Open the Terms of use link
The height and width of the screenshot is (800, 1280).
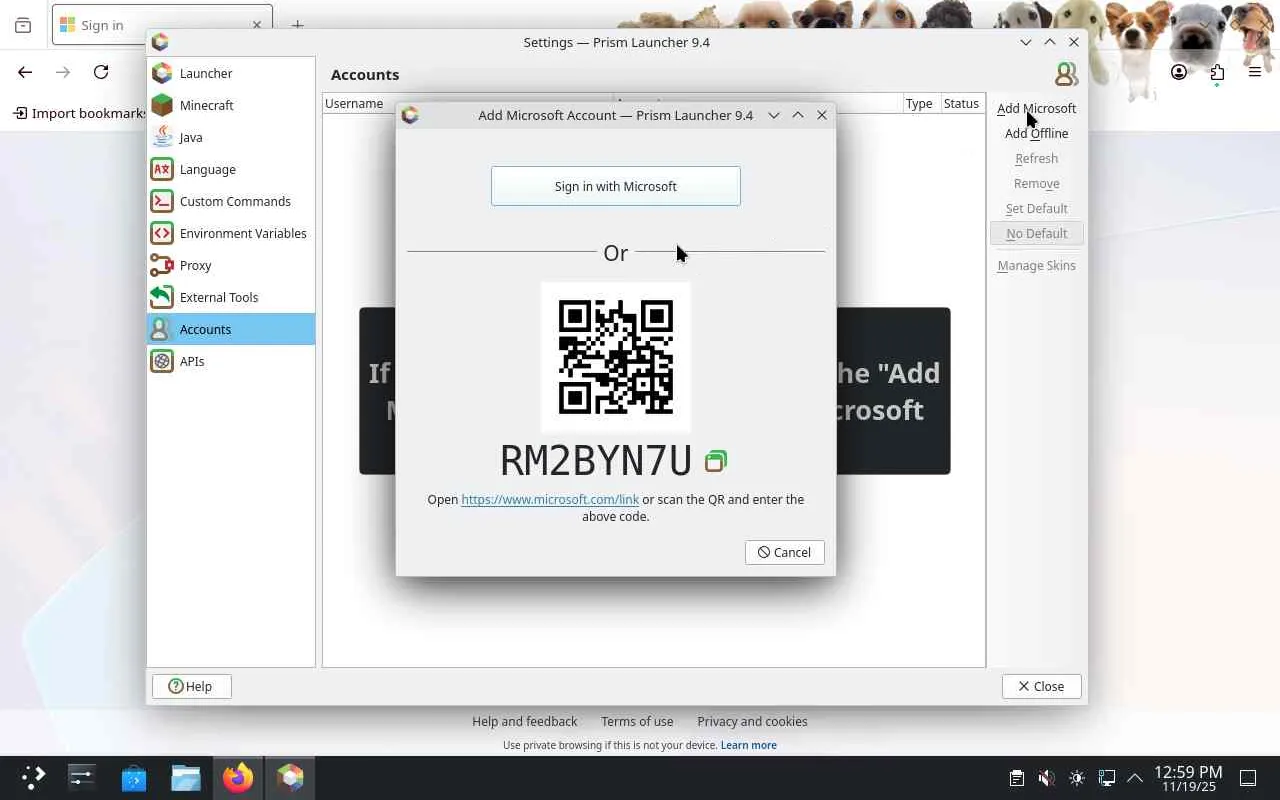(637, 721)
